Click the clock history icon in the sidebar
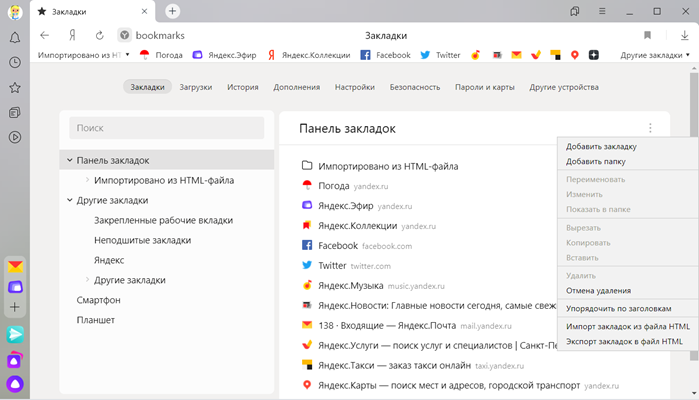 (x=15, y=62)
